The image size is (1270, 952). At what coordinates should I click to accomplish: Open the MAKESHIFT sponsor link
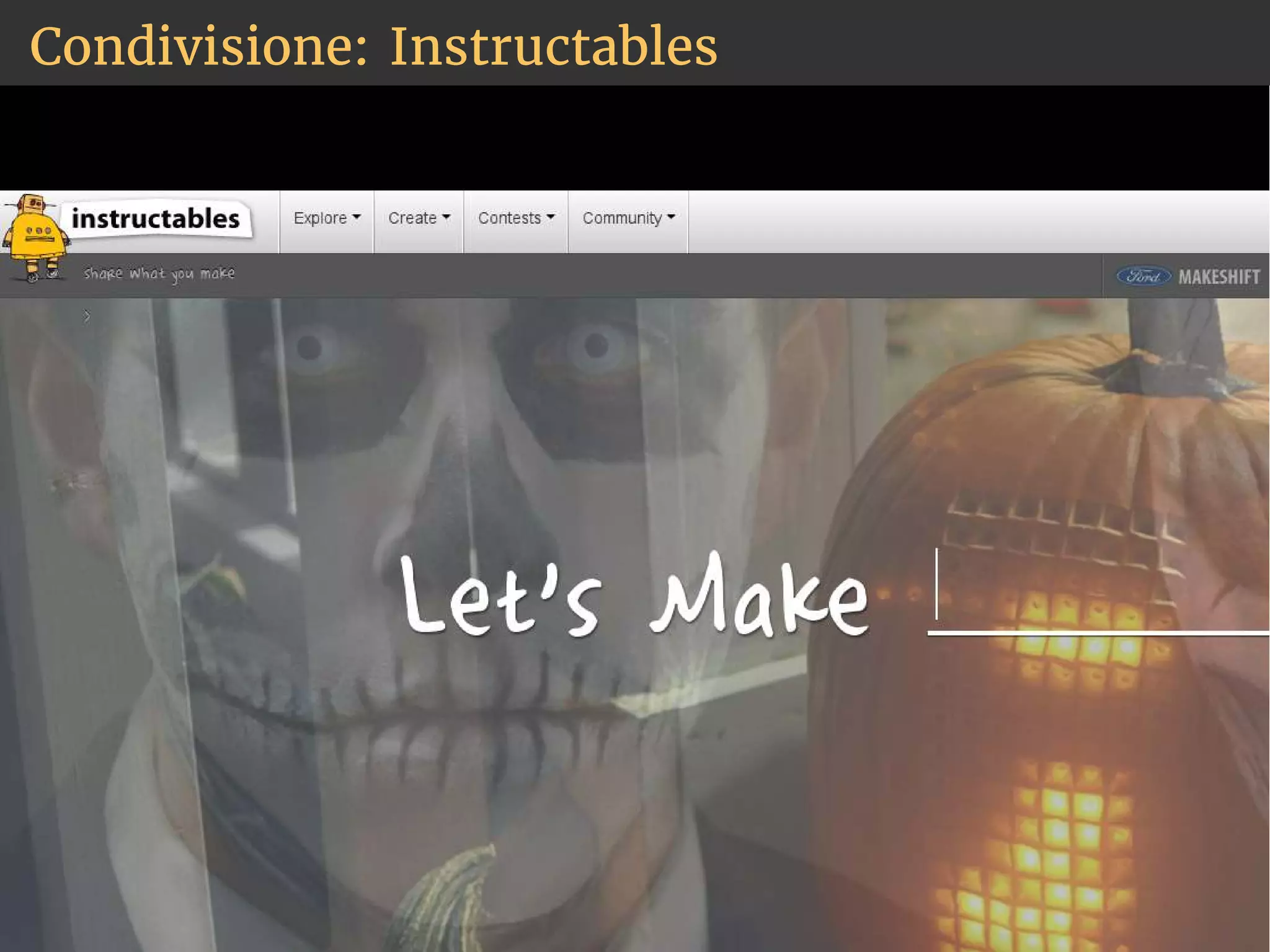click(1219, 276)
